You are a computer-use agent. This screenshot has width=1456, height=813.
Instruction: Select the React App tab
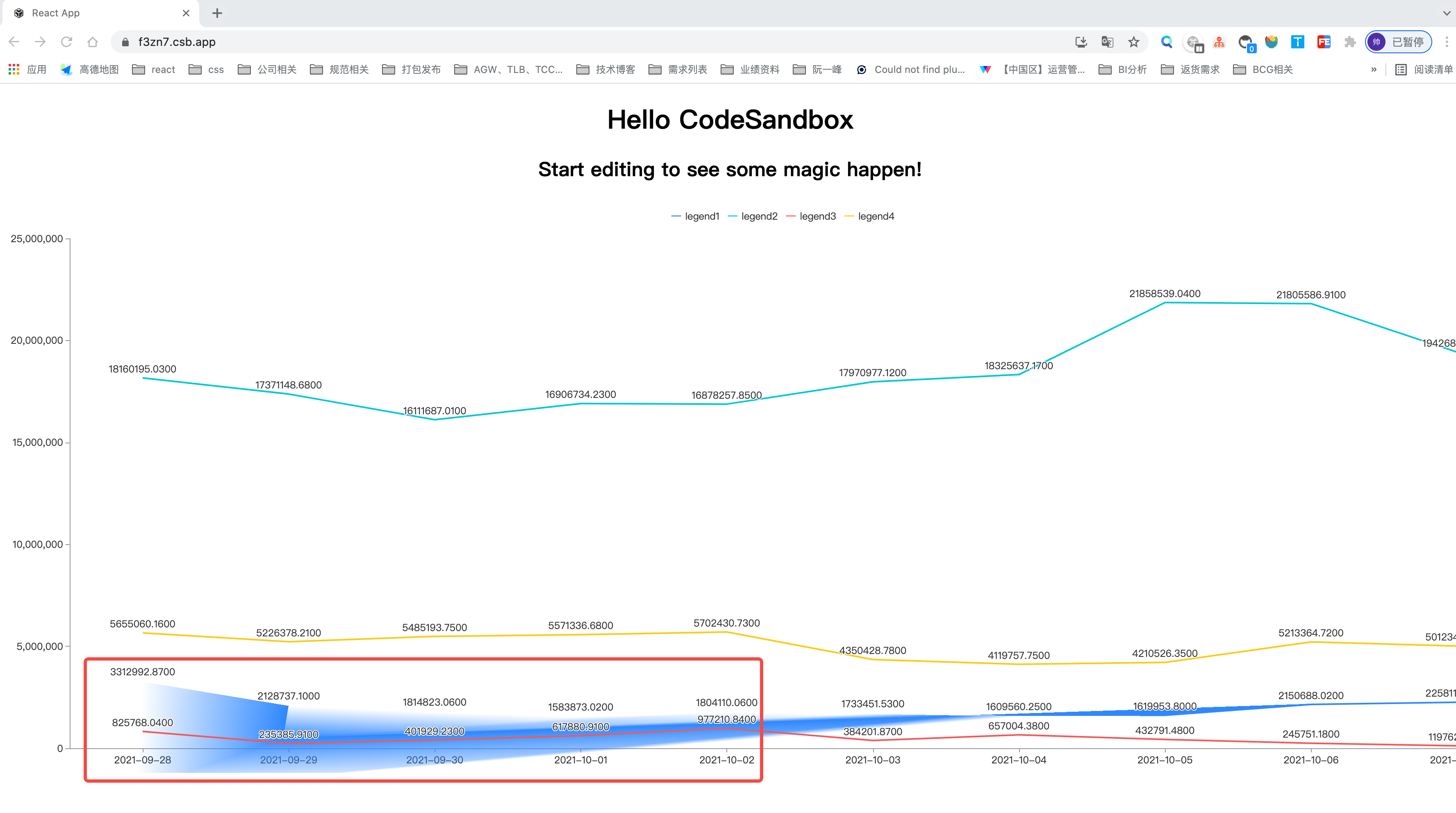pos(100,13)
